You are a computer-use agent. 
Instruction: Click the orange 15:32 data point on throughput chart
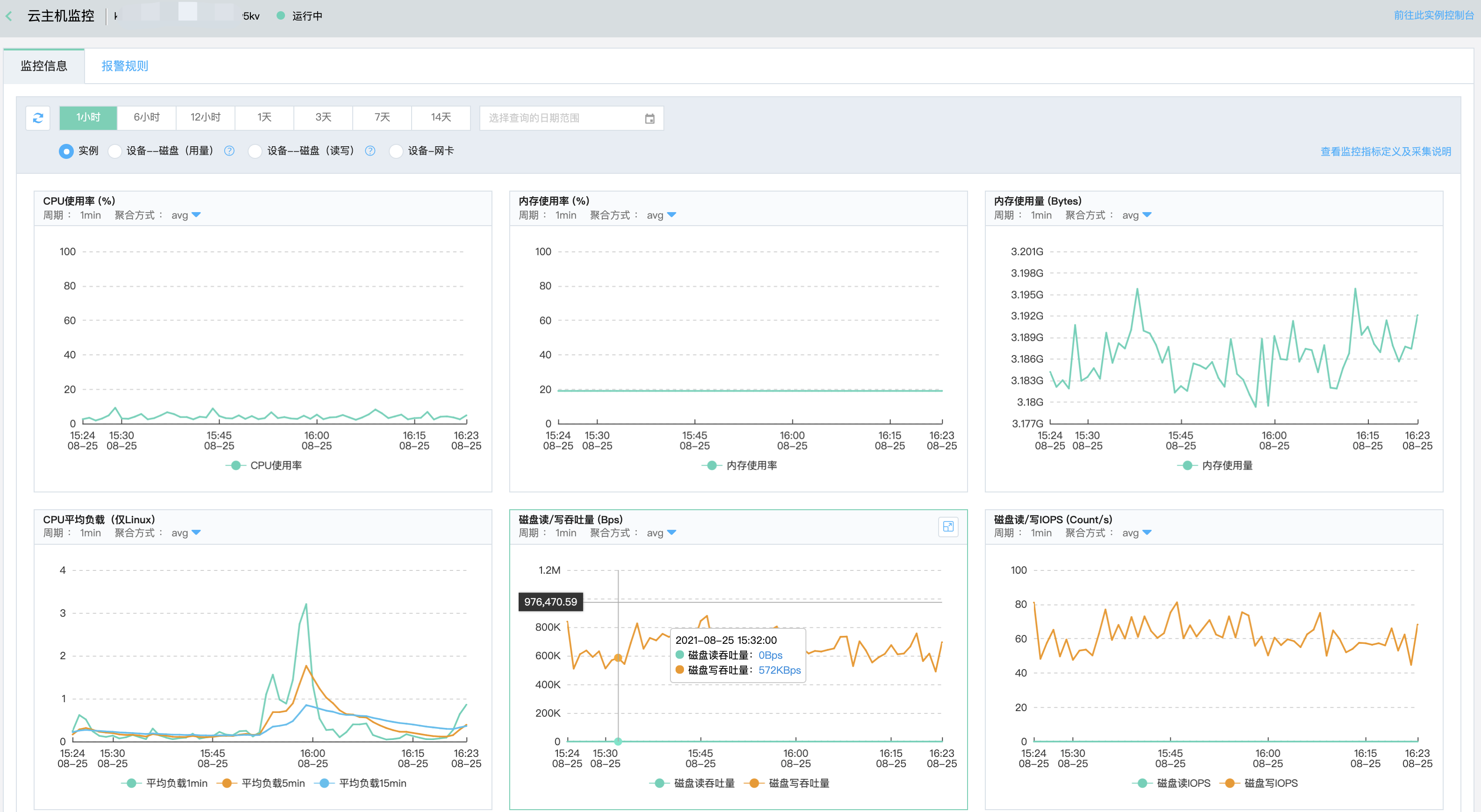point(618,658)
